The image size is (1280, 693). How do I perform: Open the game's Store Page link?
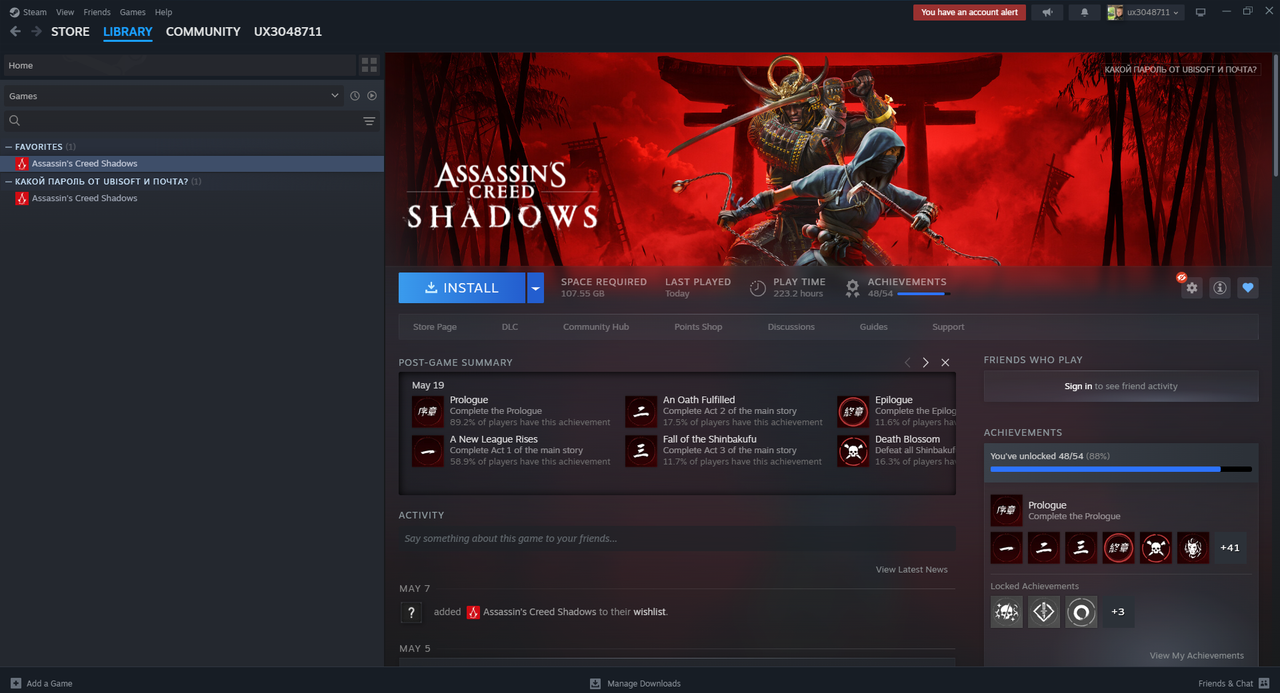tap(435, 327)
